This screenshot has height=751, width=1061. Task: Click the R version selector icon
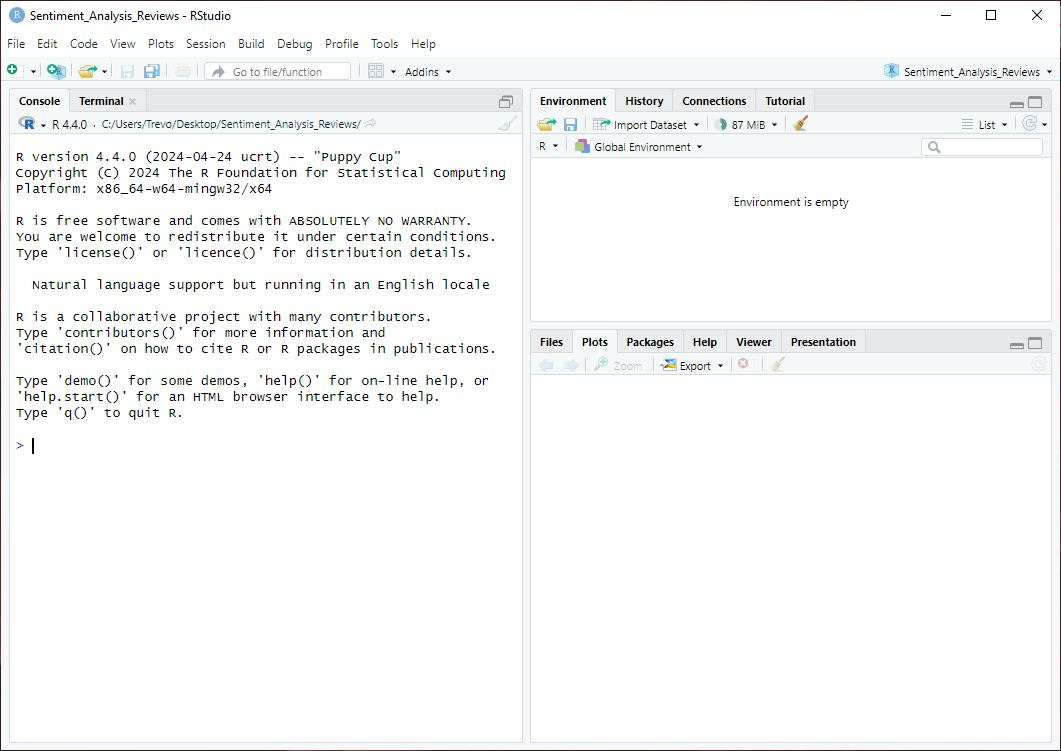[27, 124]
